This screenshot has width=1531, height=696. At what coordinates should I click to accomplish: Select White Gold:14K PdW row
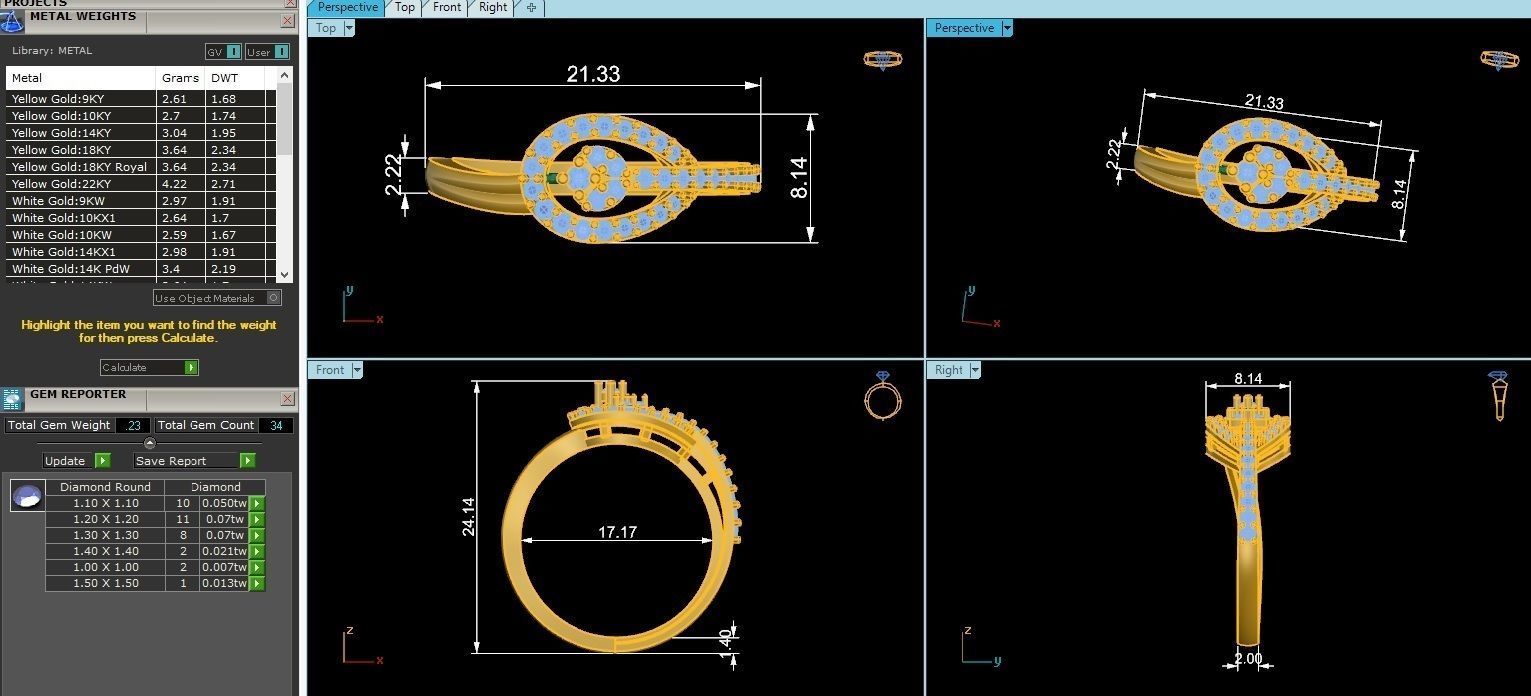(141, 269)
